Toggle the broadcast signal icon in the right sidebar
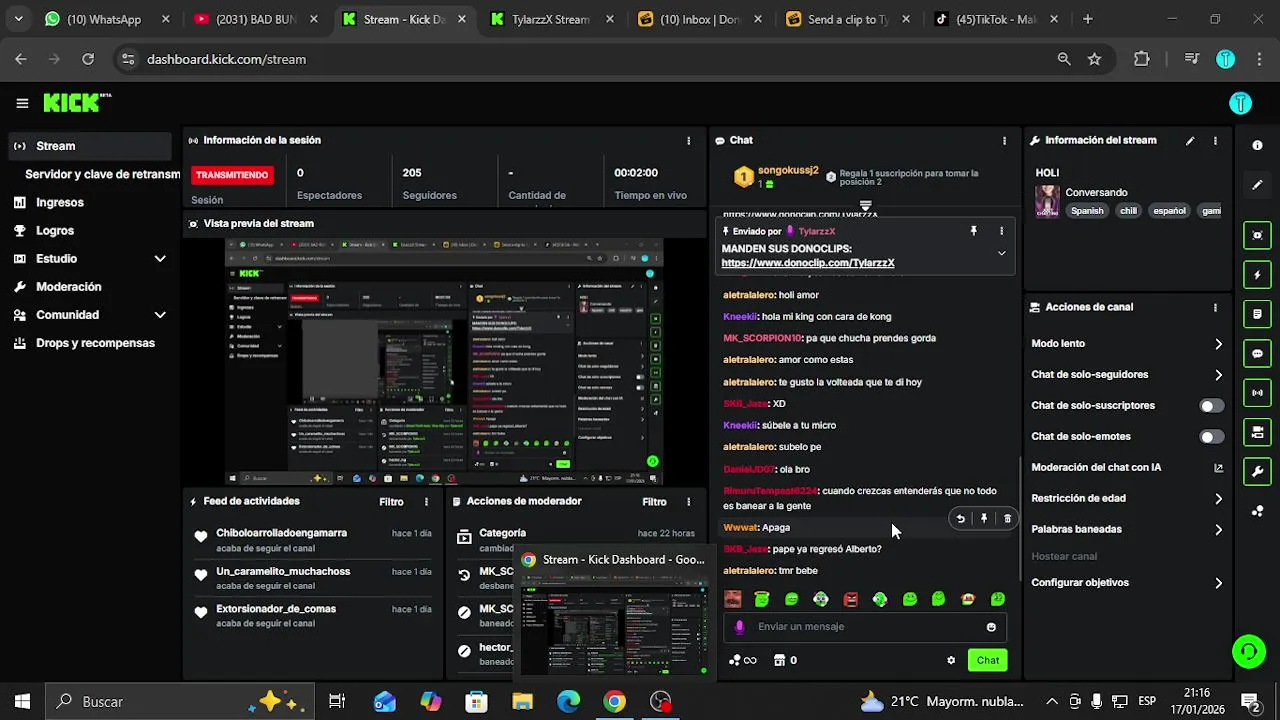The image size is (1280, 720). coord(1257,392)
